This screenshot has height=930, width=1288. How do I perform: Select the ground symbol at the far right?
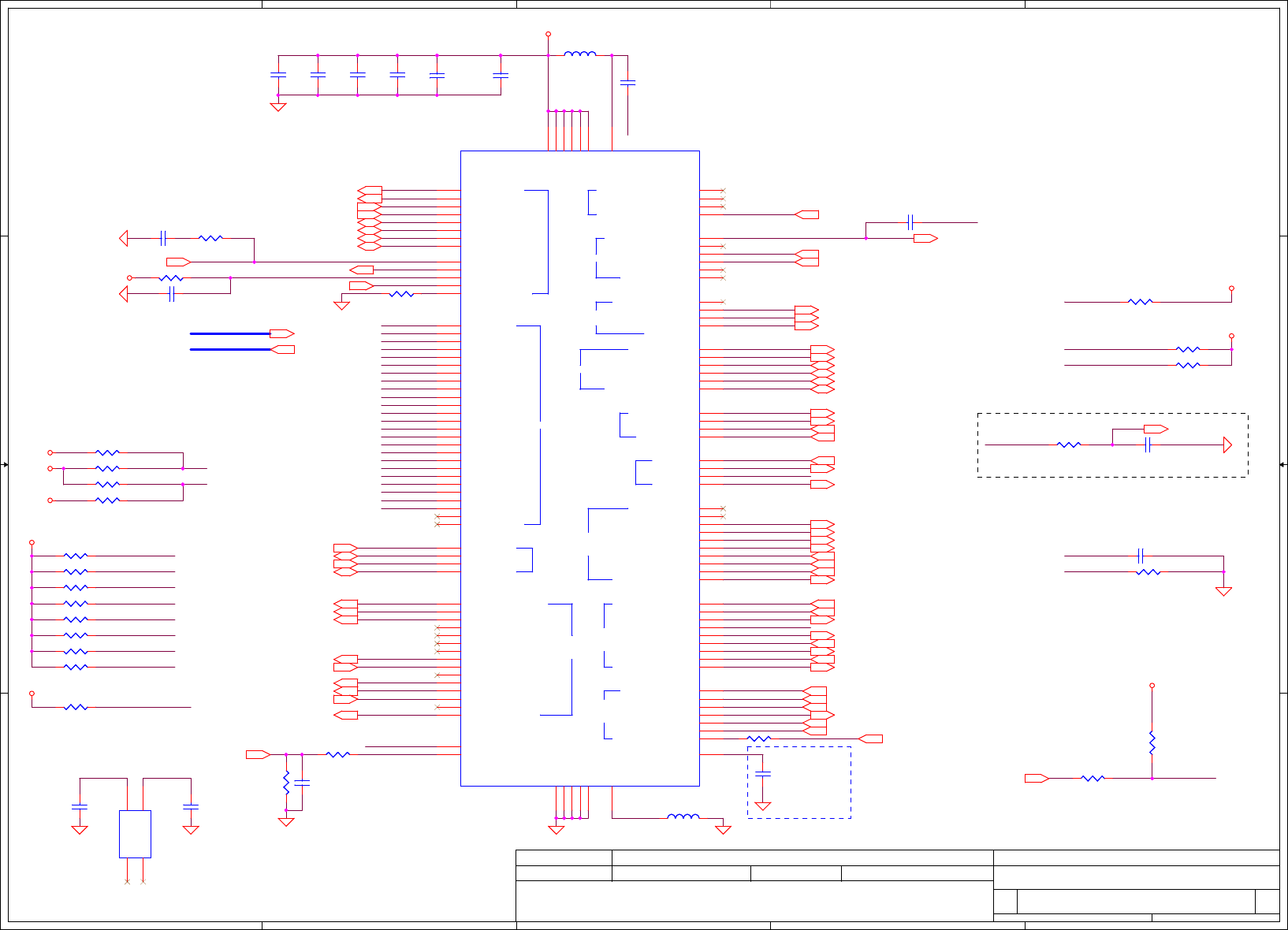1223,591
